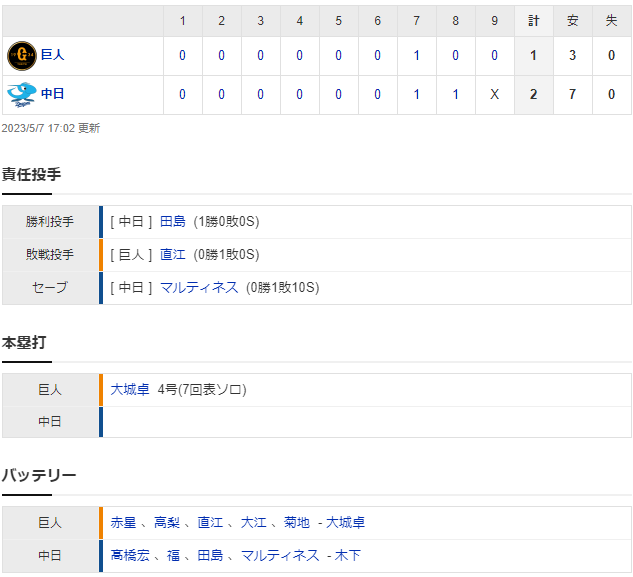This screenshot has width=633, height=577.
Task: Open winning pitcher 田島 profile
Action: 173,221
